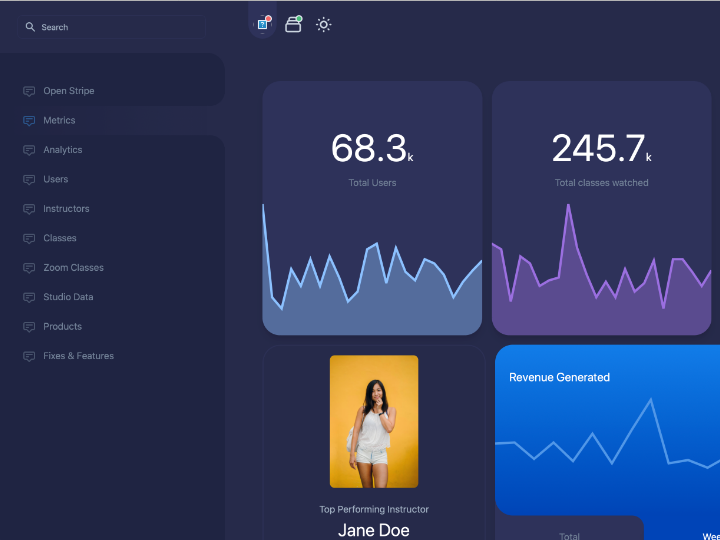Navigate to Classes in the sidebar
Image resolution: width=720 pixels, height=540 pixels.
60,238
